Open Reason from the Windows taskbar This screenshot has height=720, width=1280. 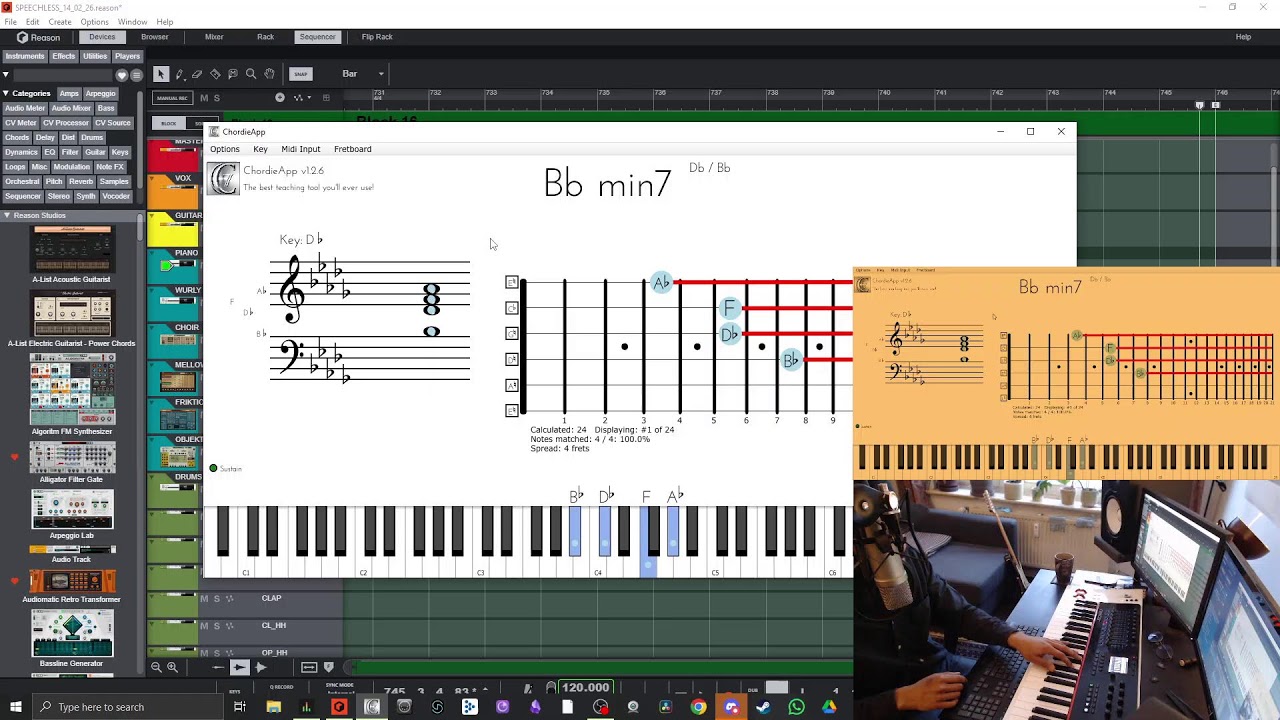339,707
